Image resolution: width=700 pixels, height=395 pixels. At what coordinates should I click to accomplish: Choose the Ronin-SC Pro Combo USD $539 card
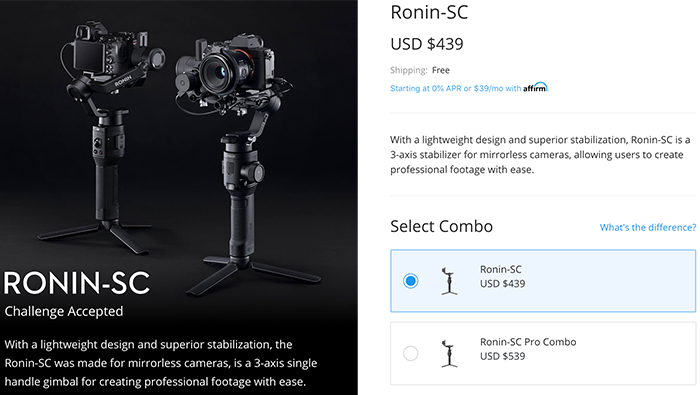(543, 353)
